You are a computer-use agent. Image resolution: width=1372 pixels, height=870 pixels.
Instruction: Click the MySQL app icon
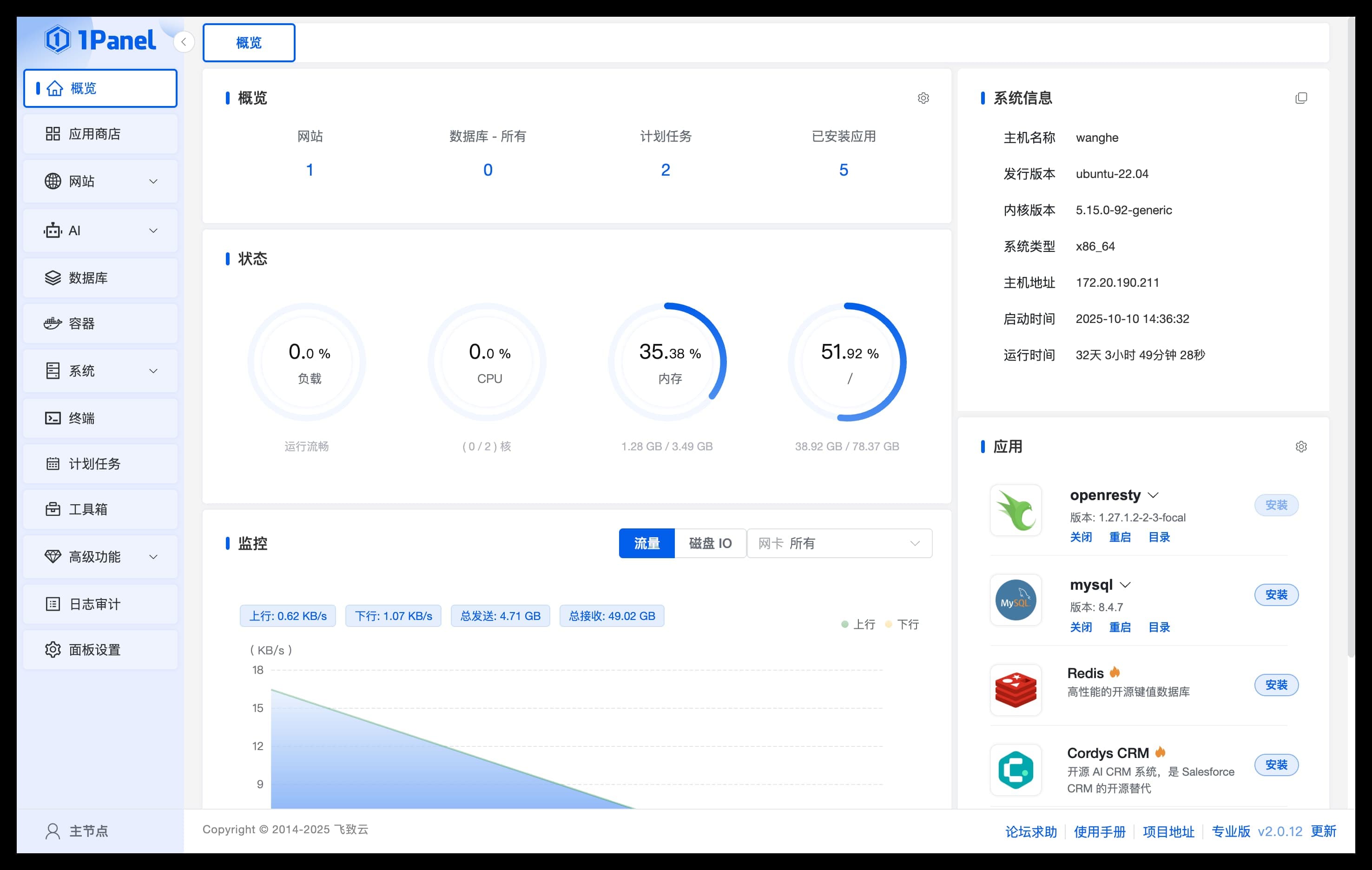pos(1016,600)
